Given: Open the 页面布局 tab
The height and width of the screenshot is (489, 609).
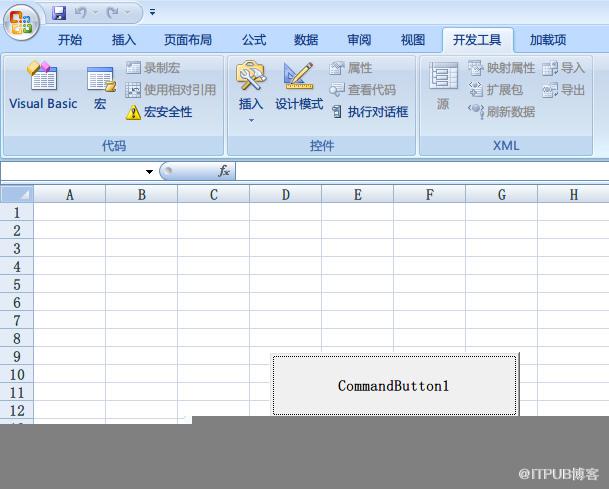Looking at the screenshot, I should [188, 40].
